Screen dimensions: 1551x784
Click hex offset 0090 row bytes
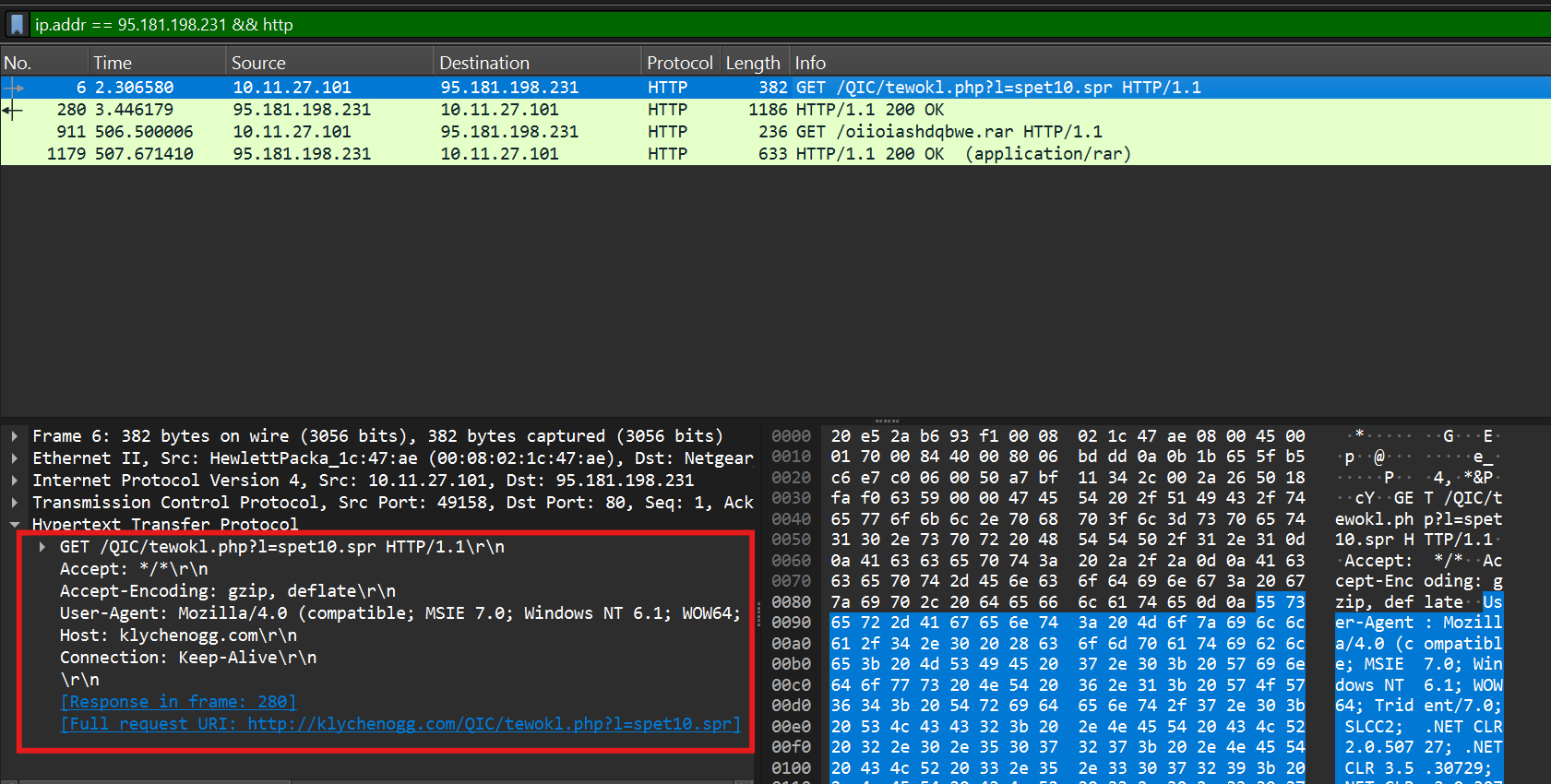coord(1068,623)
